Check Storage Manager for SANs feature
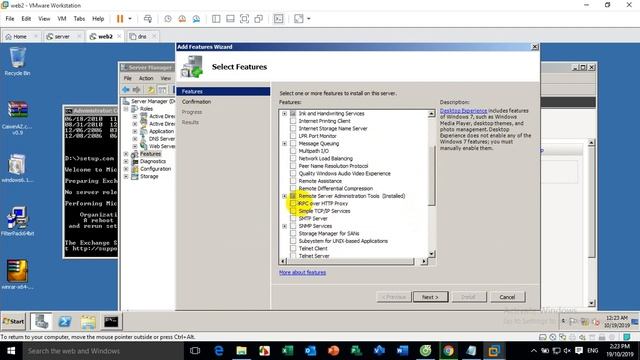Screen dimensions: 640x360 (293, 233)
